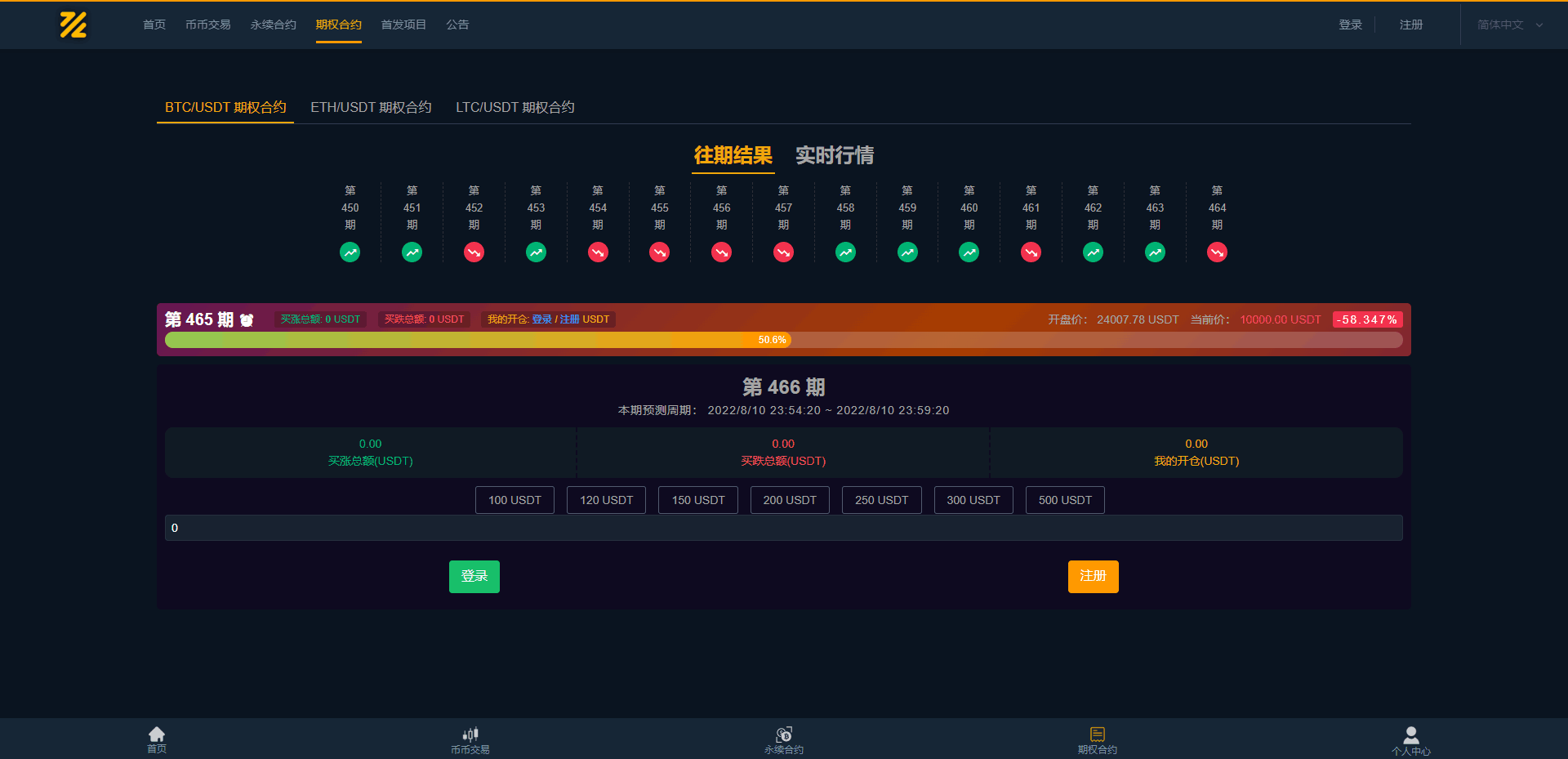Click the red down-trend icon for period 464
This screenshot has height=759, width=1568.
tap(1217, 252)
